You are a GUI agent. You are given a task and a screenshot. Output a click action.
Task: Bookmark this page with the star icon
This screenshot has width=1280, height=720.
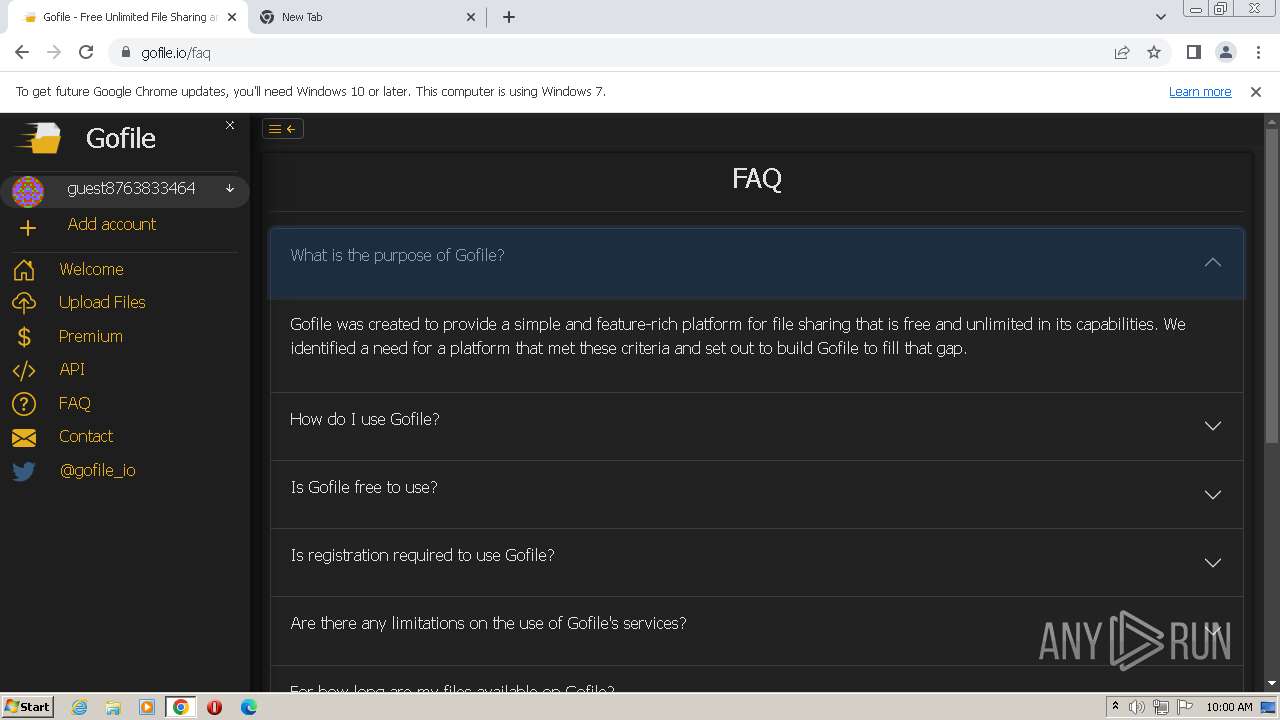pos(1154,52)
